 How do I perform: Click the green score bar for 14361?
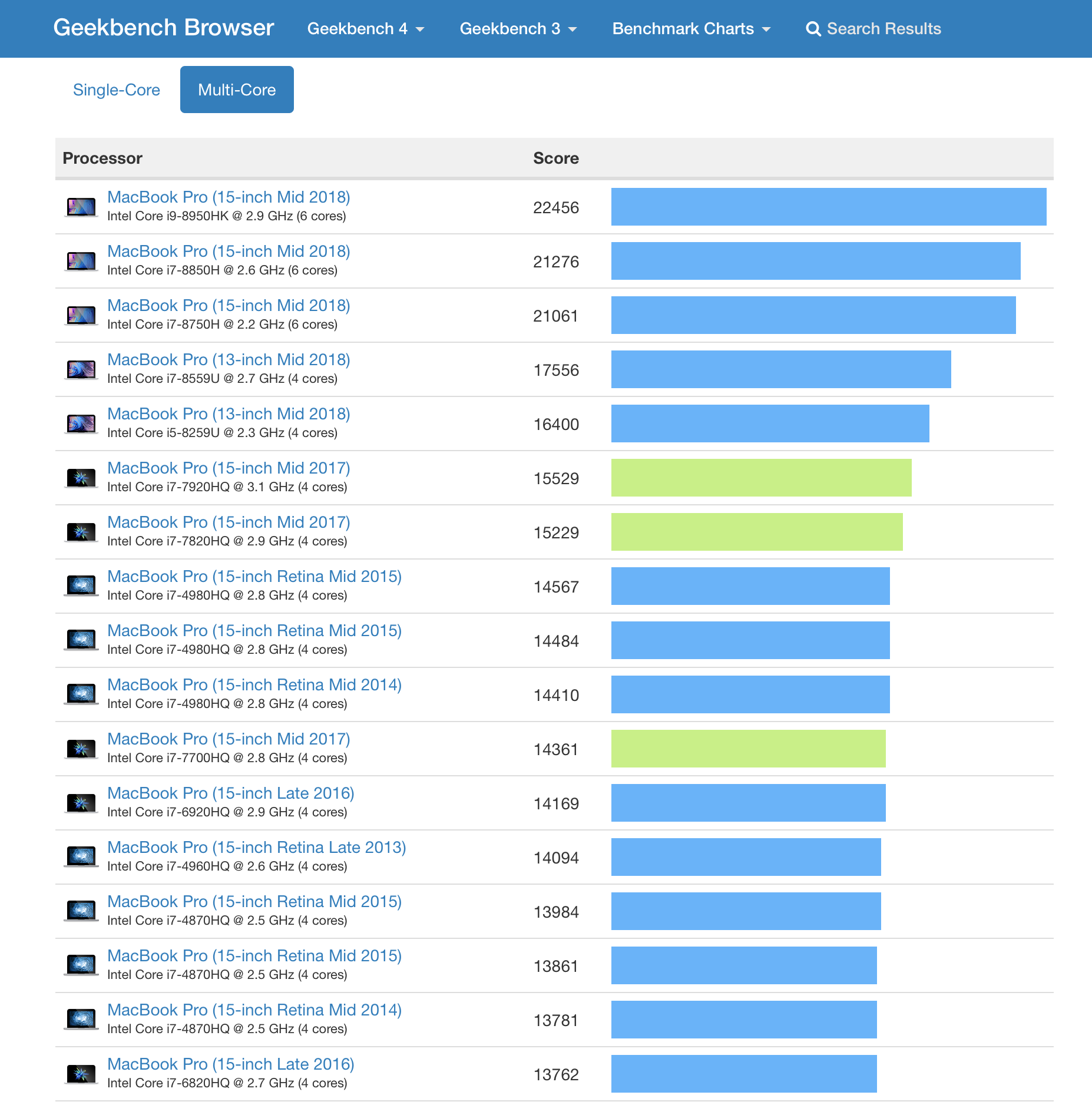(x=749, y=749)
